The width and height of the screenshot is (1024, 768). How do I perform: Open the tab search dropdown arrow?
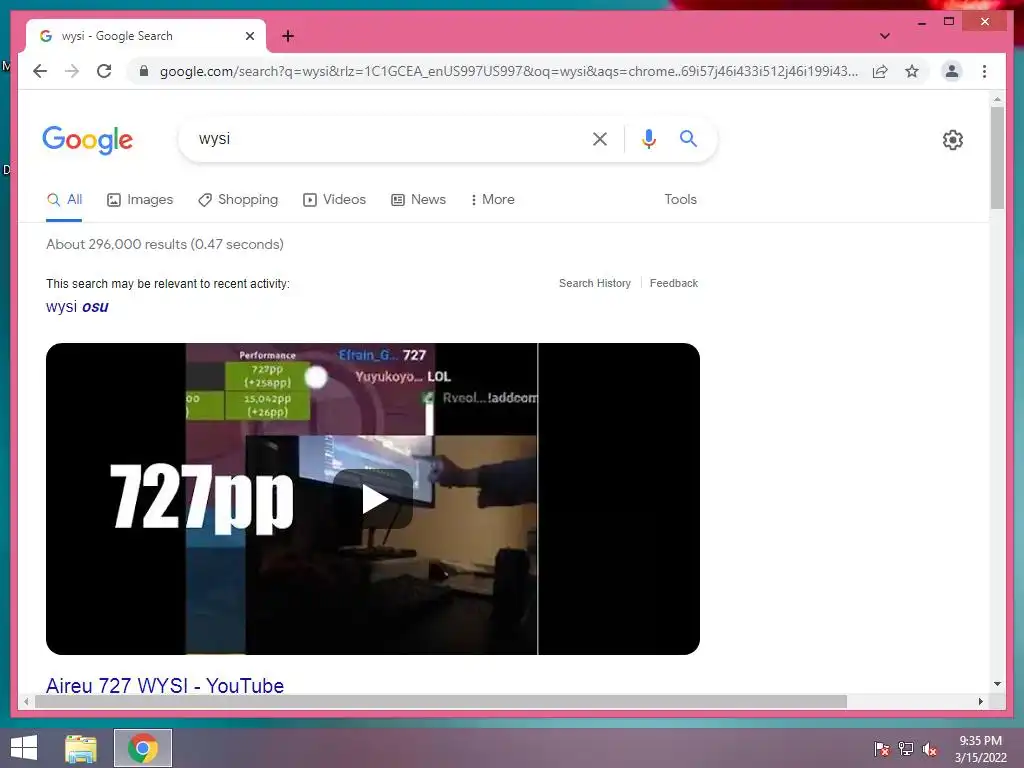click(884, 36)
